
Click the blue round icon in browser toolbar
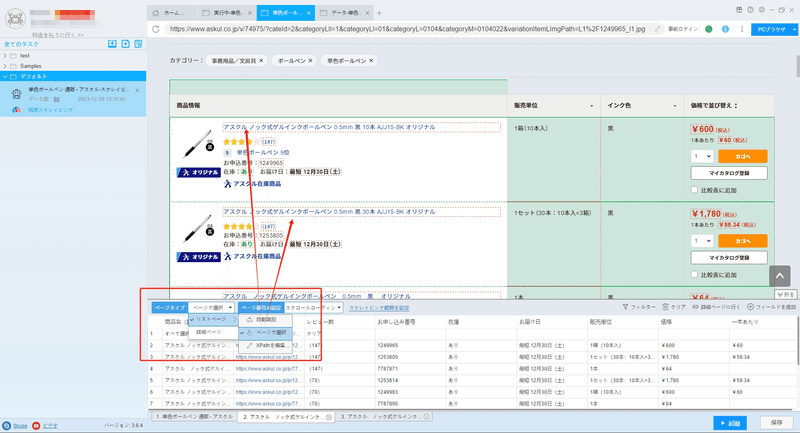tap(725, 29)
